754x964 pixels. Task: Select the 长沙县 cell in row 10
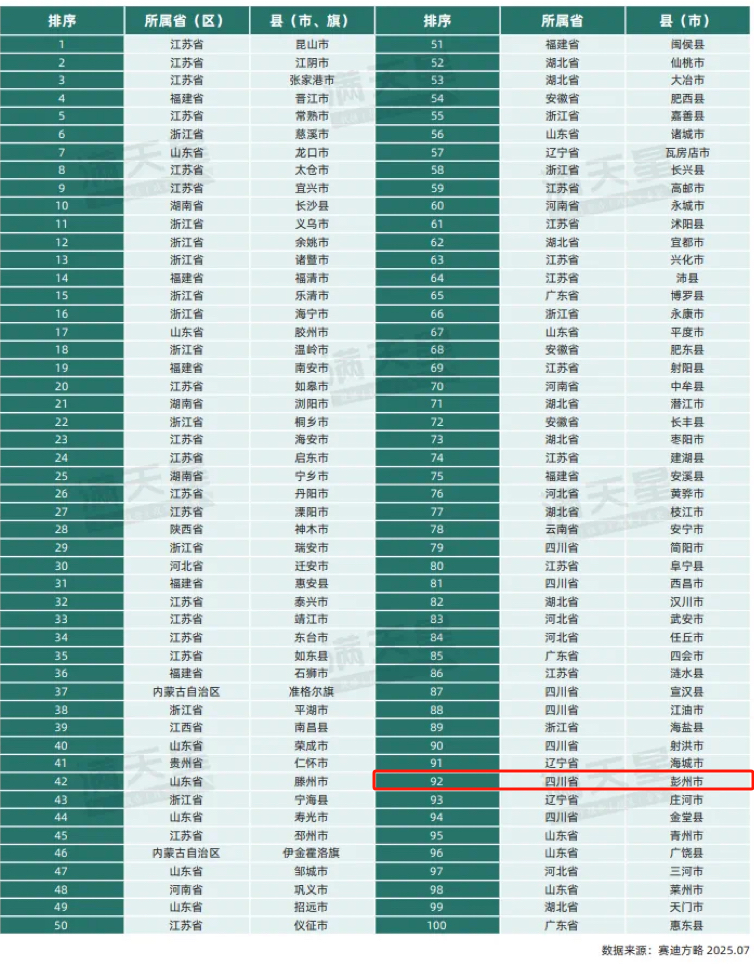point(312,206)
